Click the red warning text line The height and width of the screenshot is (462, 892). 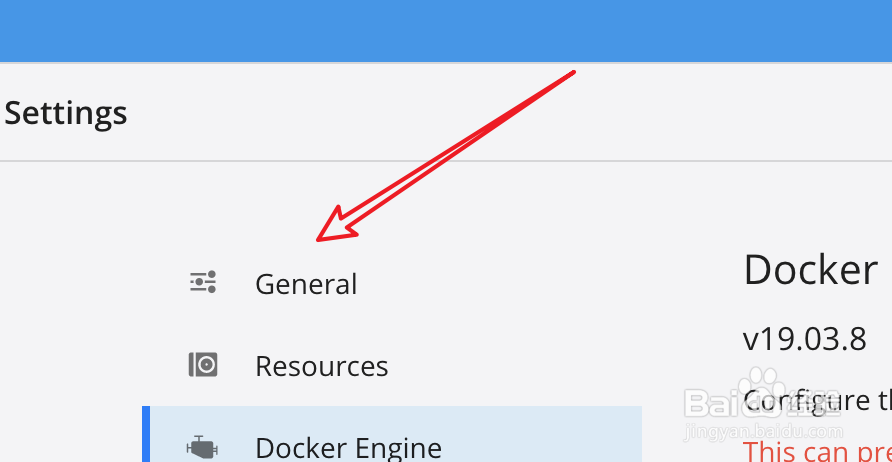pyautogui.click(x=817, y=452)
